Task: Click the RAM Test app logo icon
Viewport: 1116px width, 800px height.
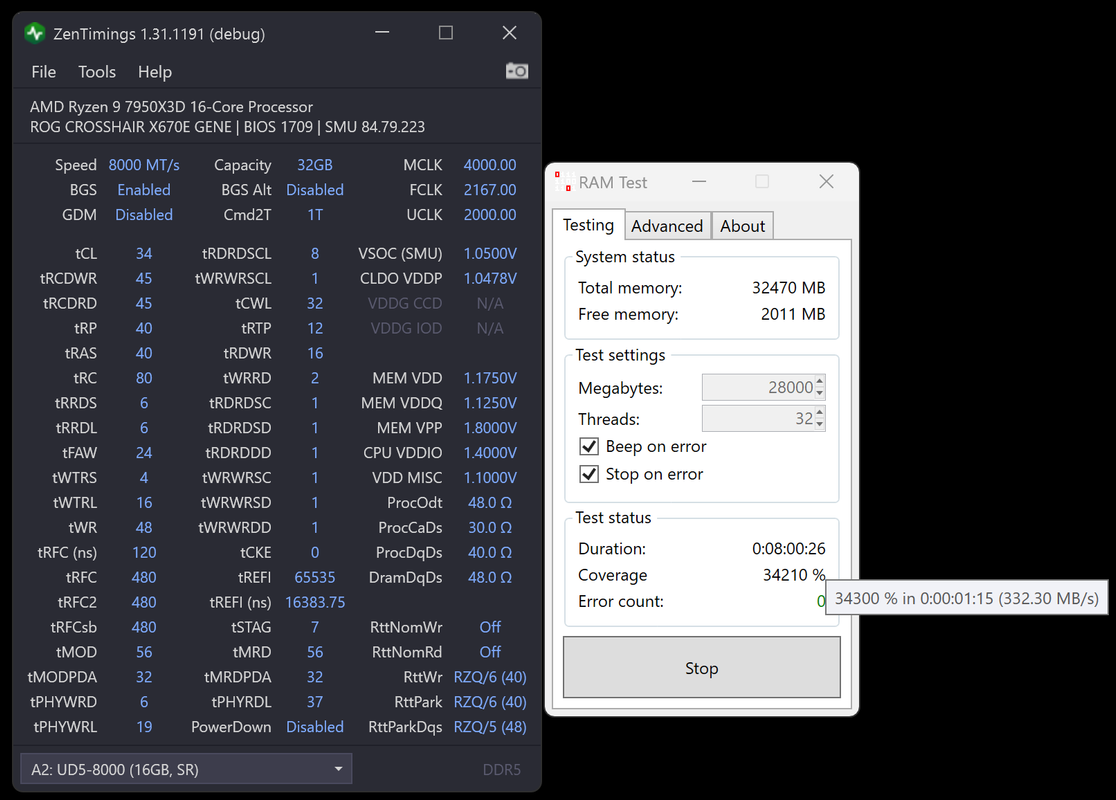Action: pos(564,182)
